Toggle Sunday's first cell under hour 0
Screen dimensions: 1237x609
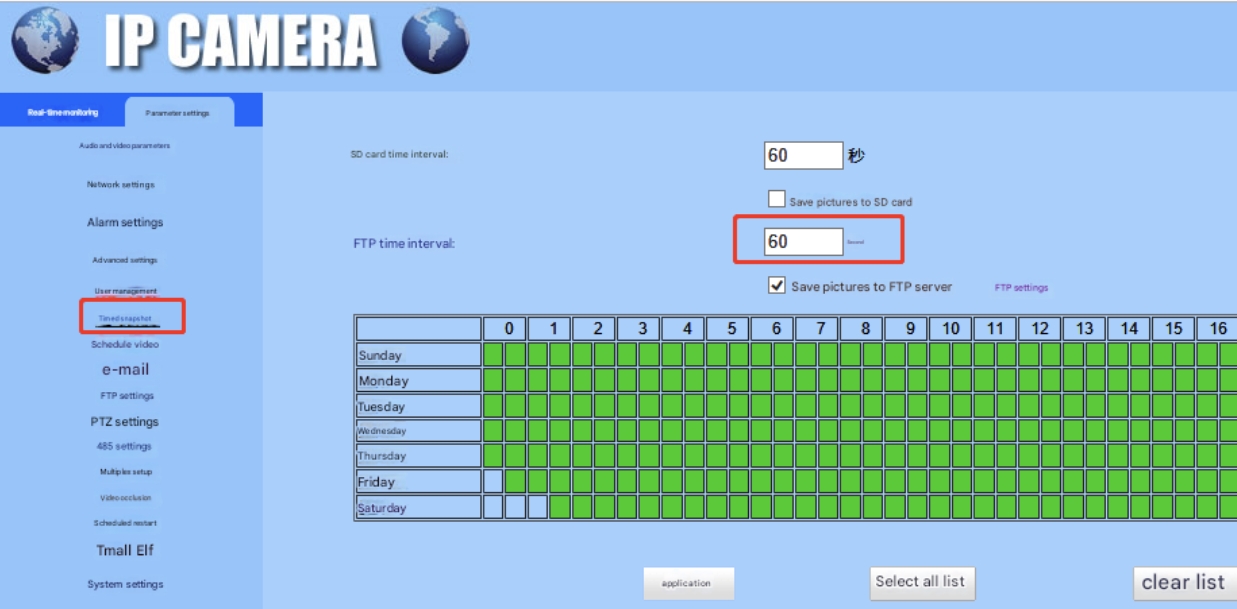[492, 355]
